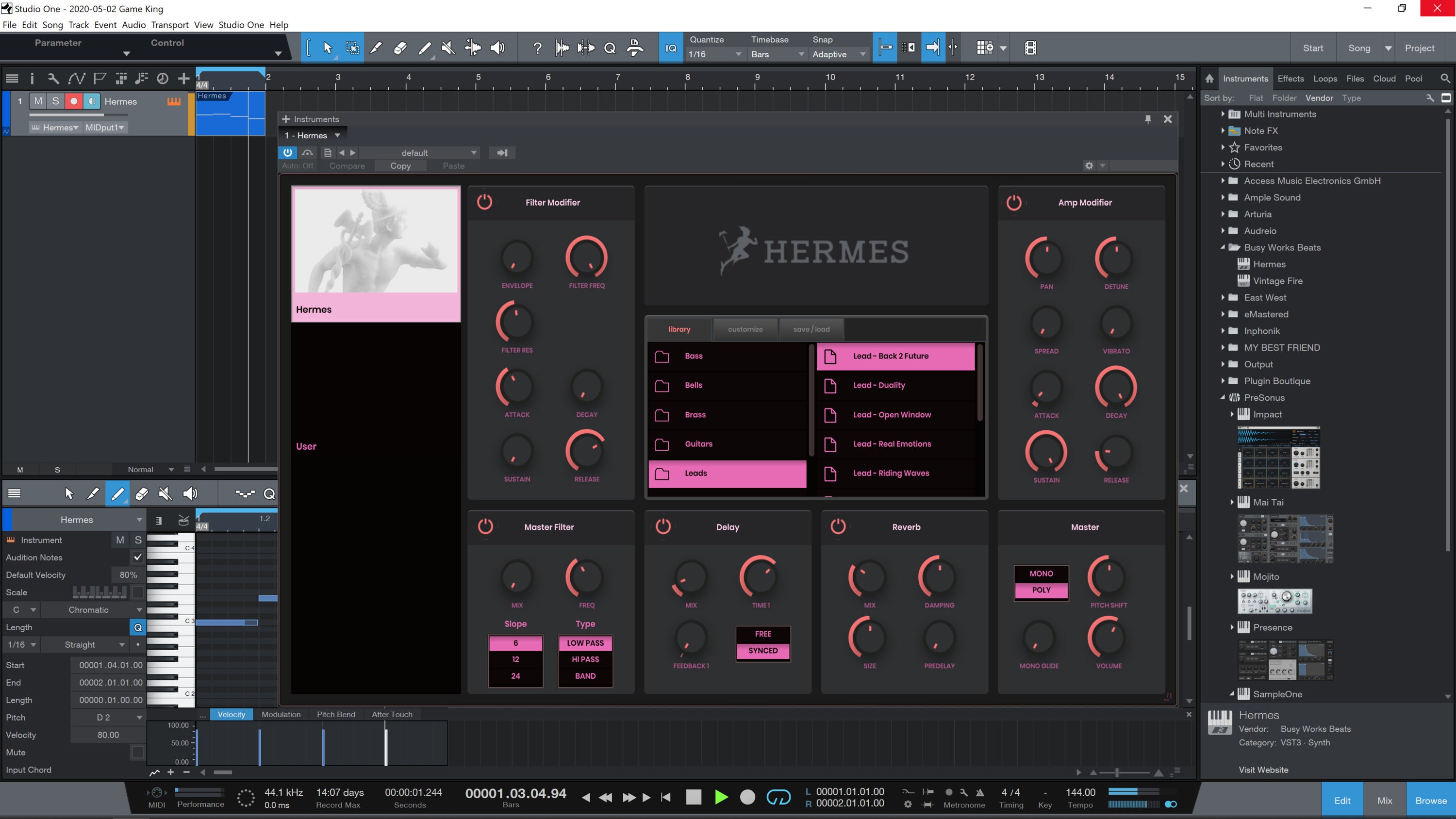Click plugin settings gear icon
1456x819 pixels.
1089,165
